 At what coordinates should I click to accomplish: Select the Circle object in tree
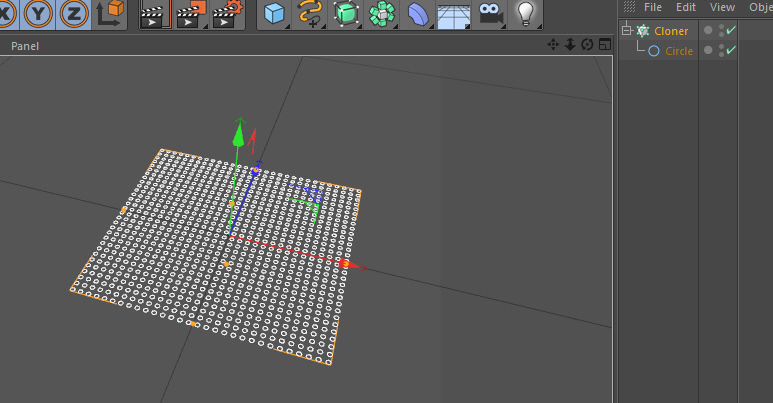pyautogui.click(x=679, y=51)
